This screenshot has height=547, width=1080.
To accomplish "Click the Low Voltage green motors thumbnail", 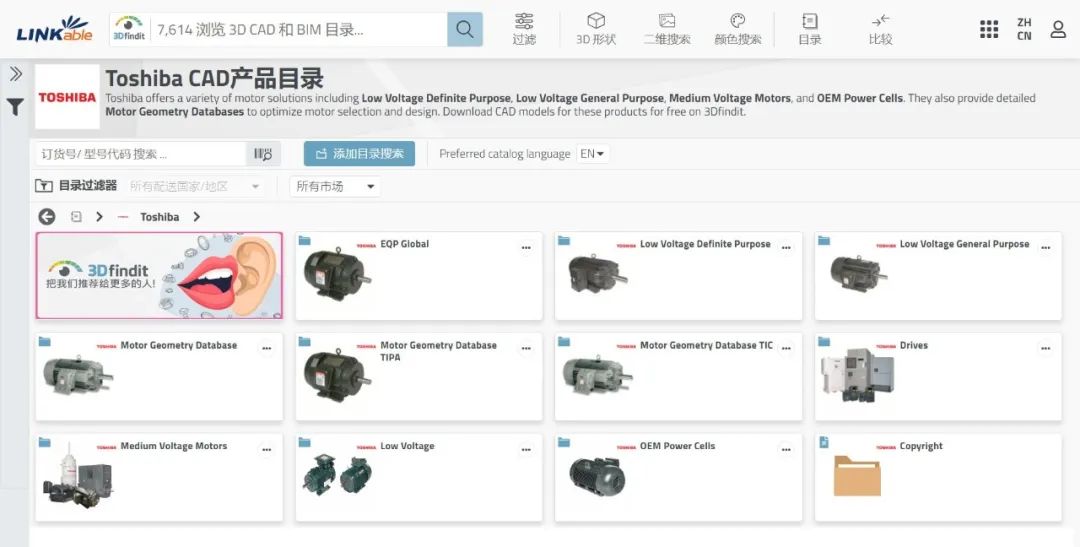I will point(337,475).
